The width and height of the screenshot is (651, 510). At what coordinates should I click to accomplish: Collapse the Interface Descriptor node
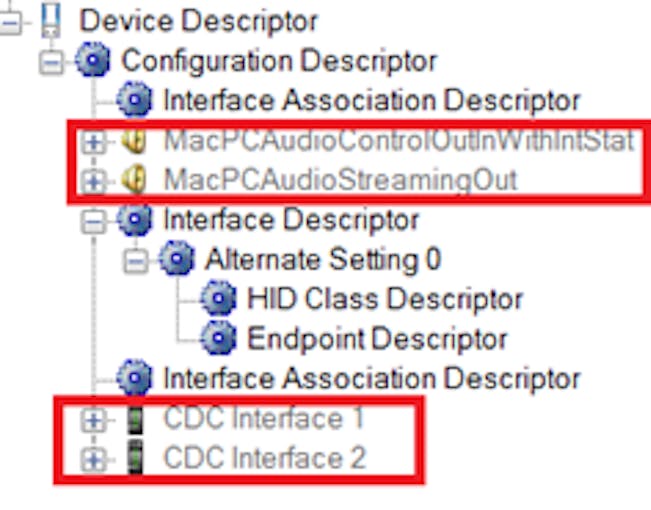point(94,221)
